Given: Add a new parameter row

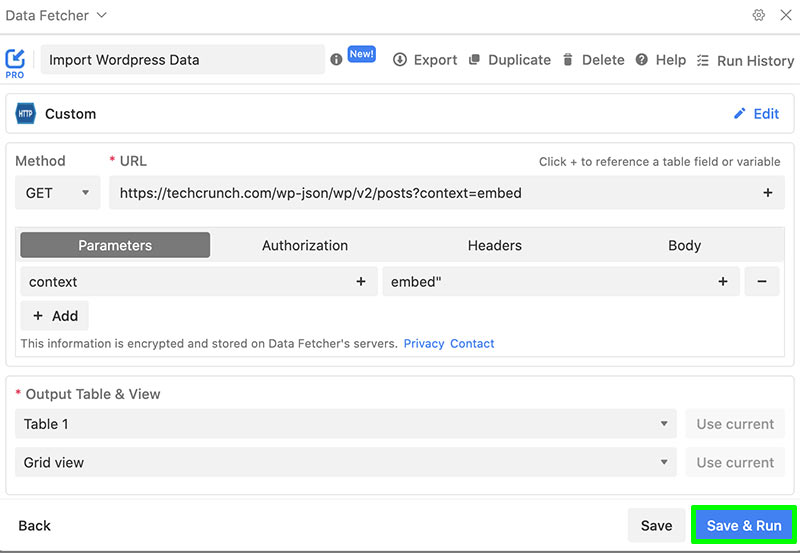Looking at the screenshot, I should (x=55, y=316).
